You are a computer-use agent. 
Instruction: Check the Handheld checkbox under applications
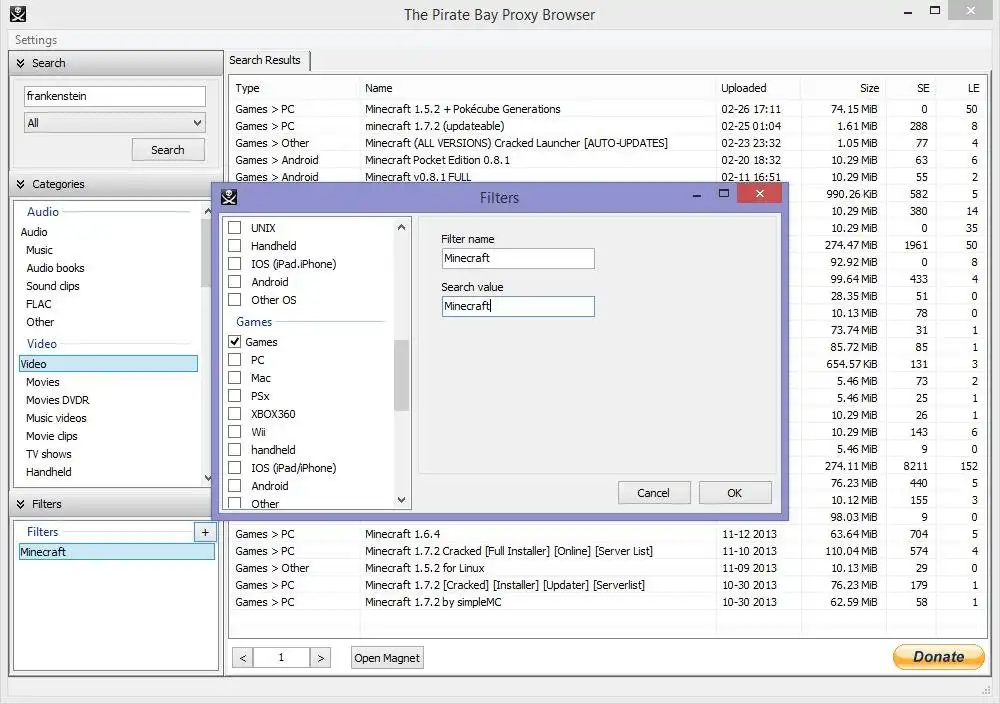(235, 246)
